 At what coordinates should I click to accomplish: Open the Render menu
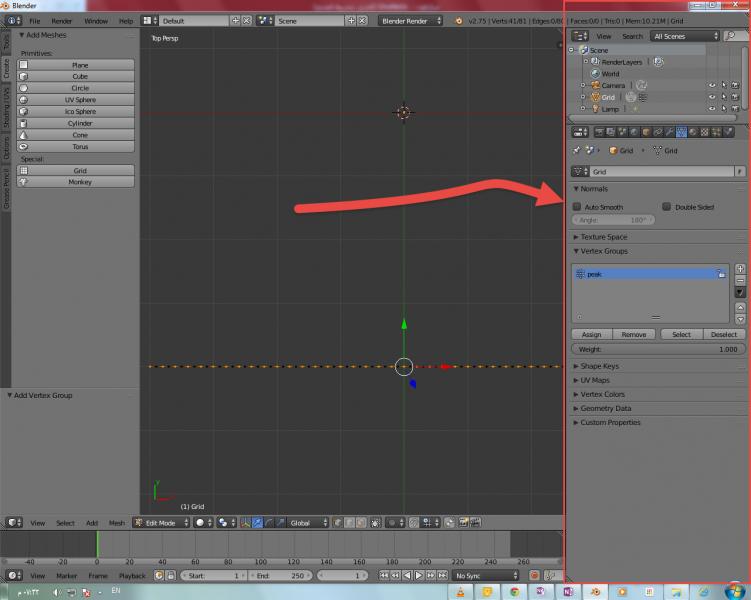coord(61,21)
